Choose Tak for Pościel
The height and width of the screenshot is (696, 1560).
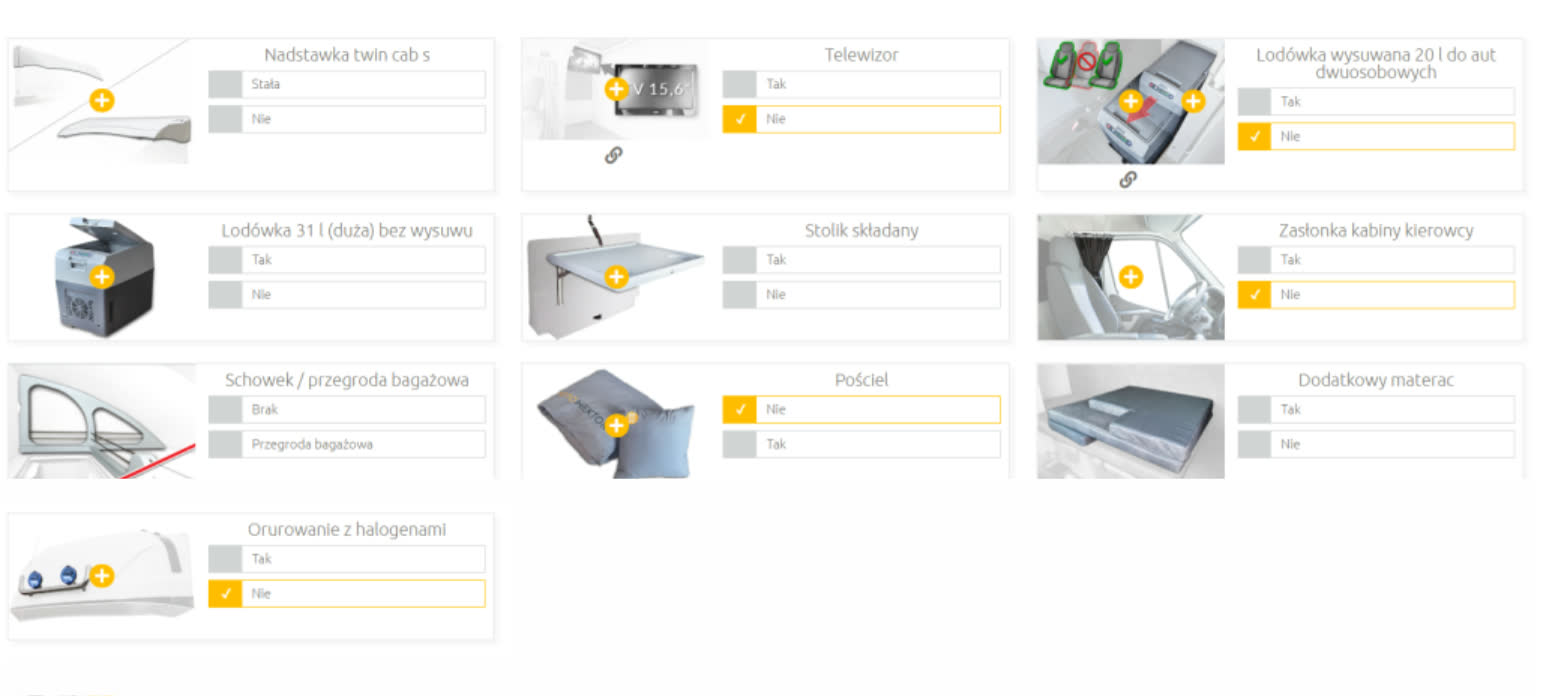[861, 444]
